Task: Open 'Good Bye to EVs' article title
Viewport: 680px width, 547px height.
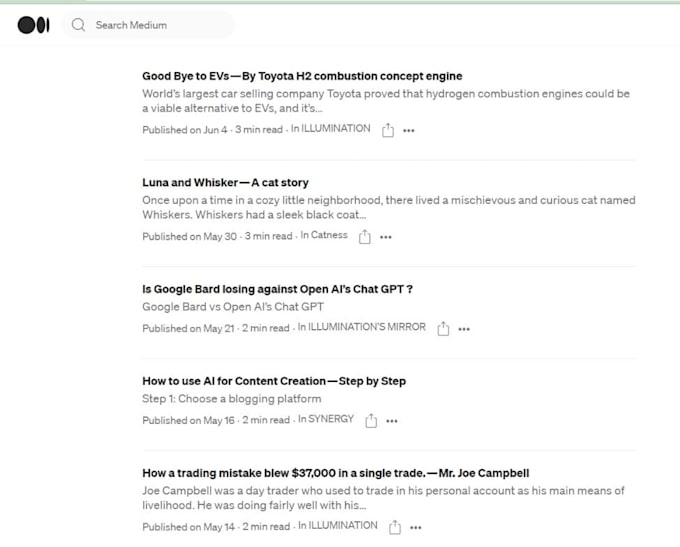Action: coord(302,76)
